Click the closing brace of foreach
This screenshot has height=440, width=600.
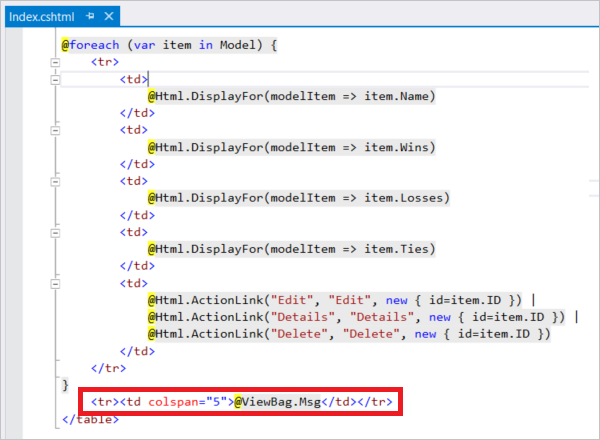(x=65, y=385)
